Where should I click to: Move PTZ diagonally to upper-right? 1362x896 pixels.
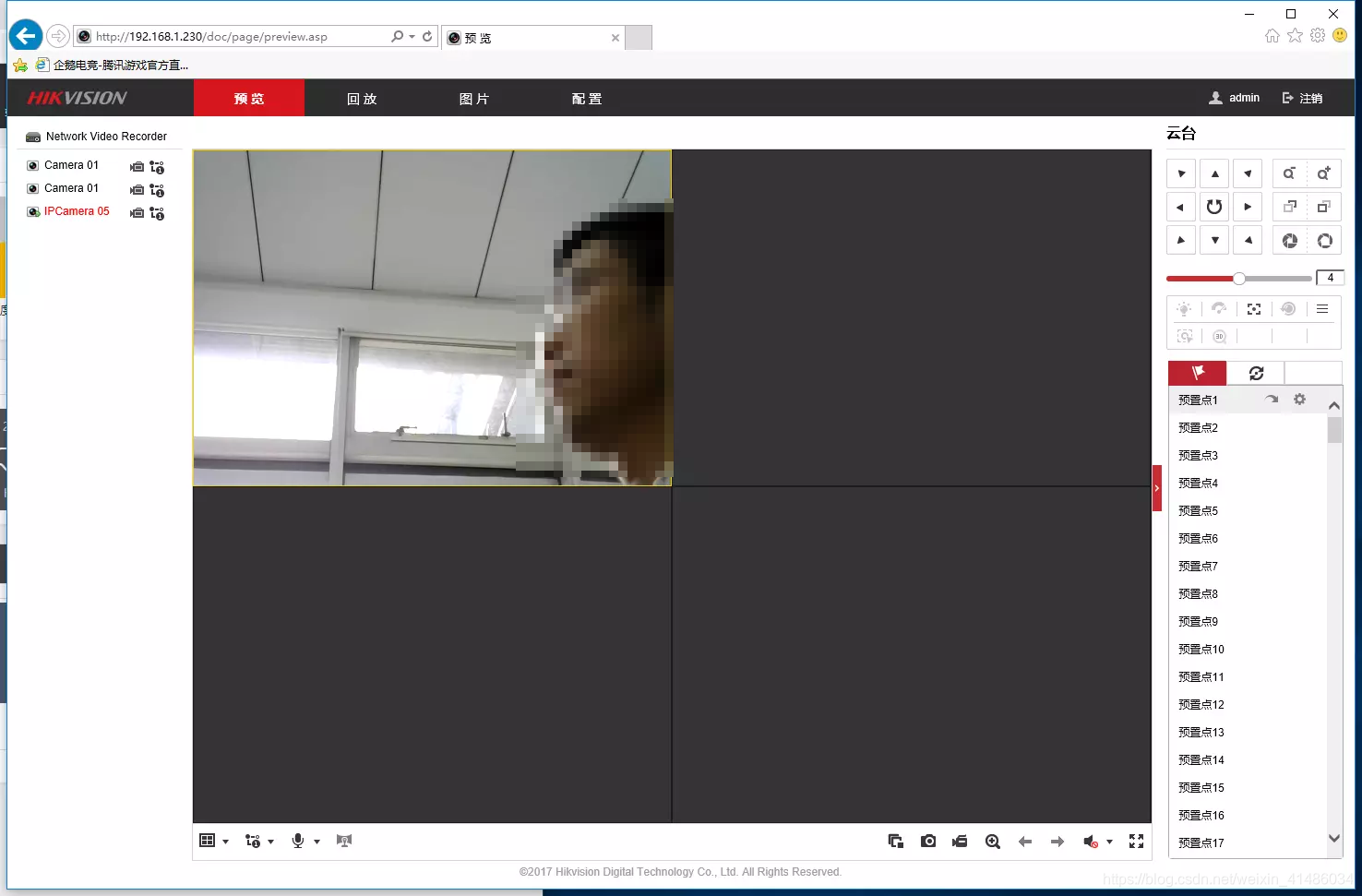tap(1248, 173)
